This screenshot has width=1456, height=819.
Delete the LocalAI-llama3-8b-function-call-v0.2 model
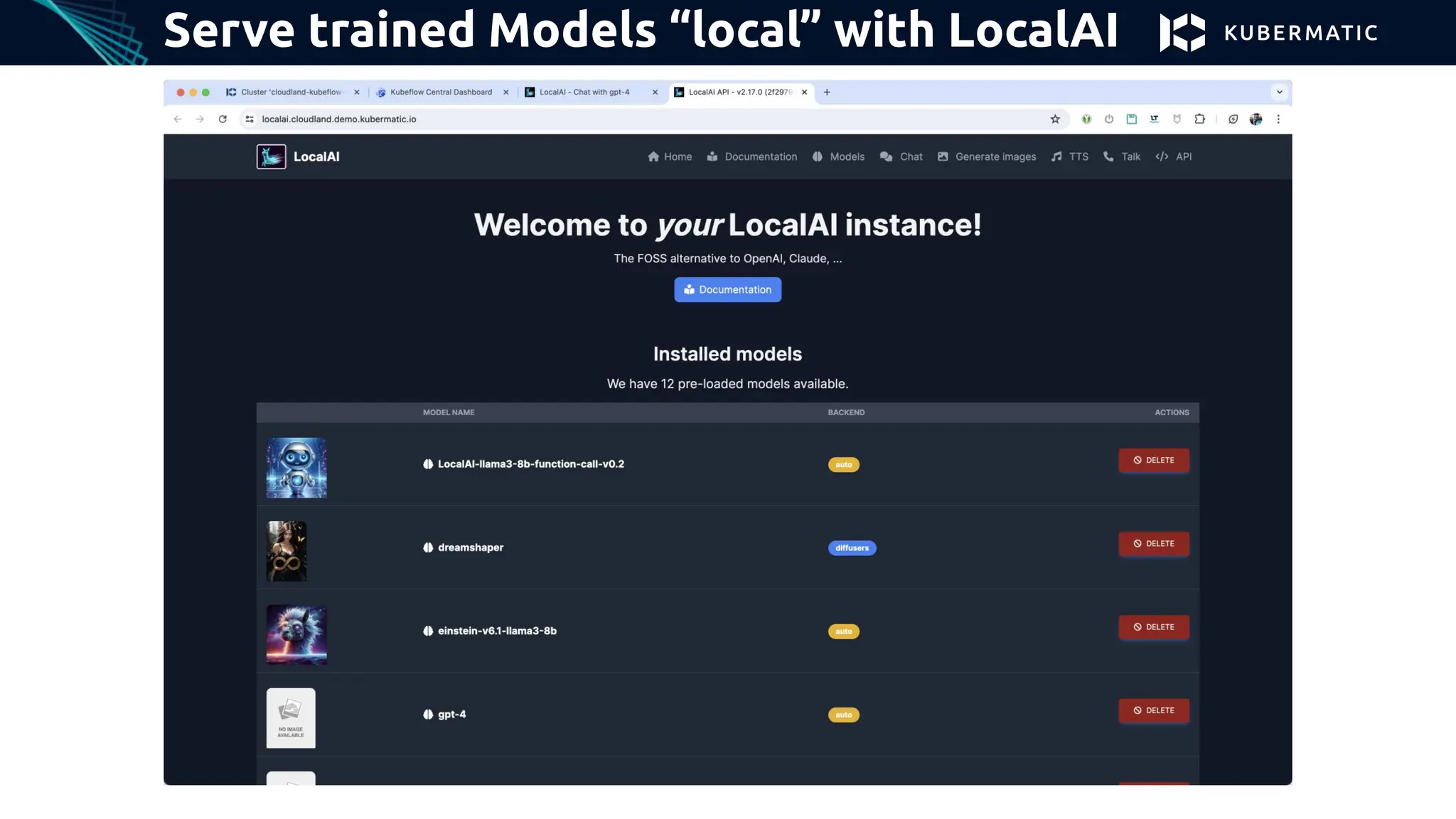pos(1154,461)
